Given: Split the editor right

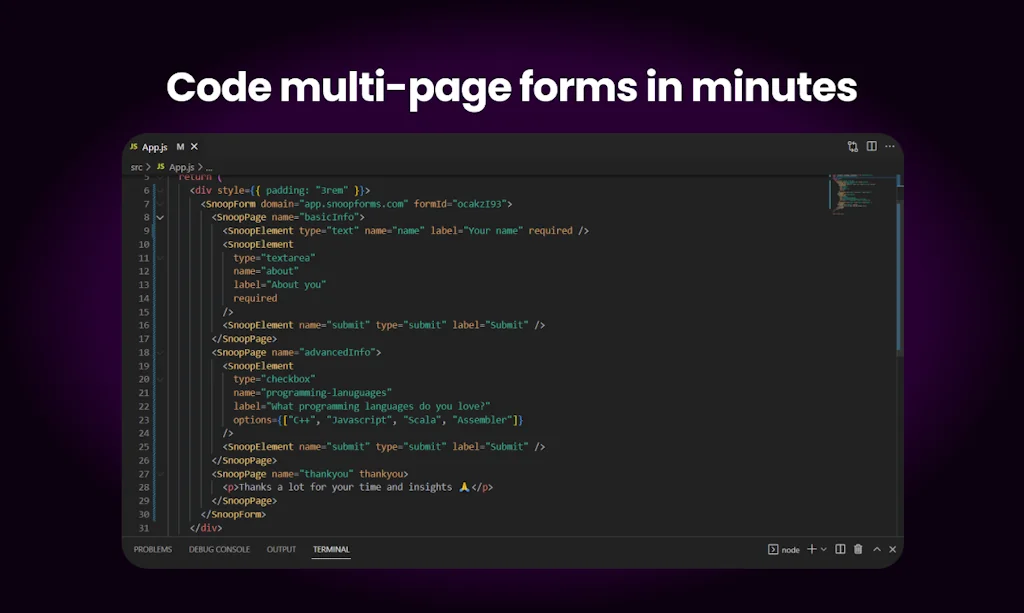Looking at the screenshot, I should click(871, 147).
